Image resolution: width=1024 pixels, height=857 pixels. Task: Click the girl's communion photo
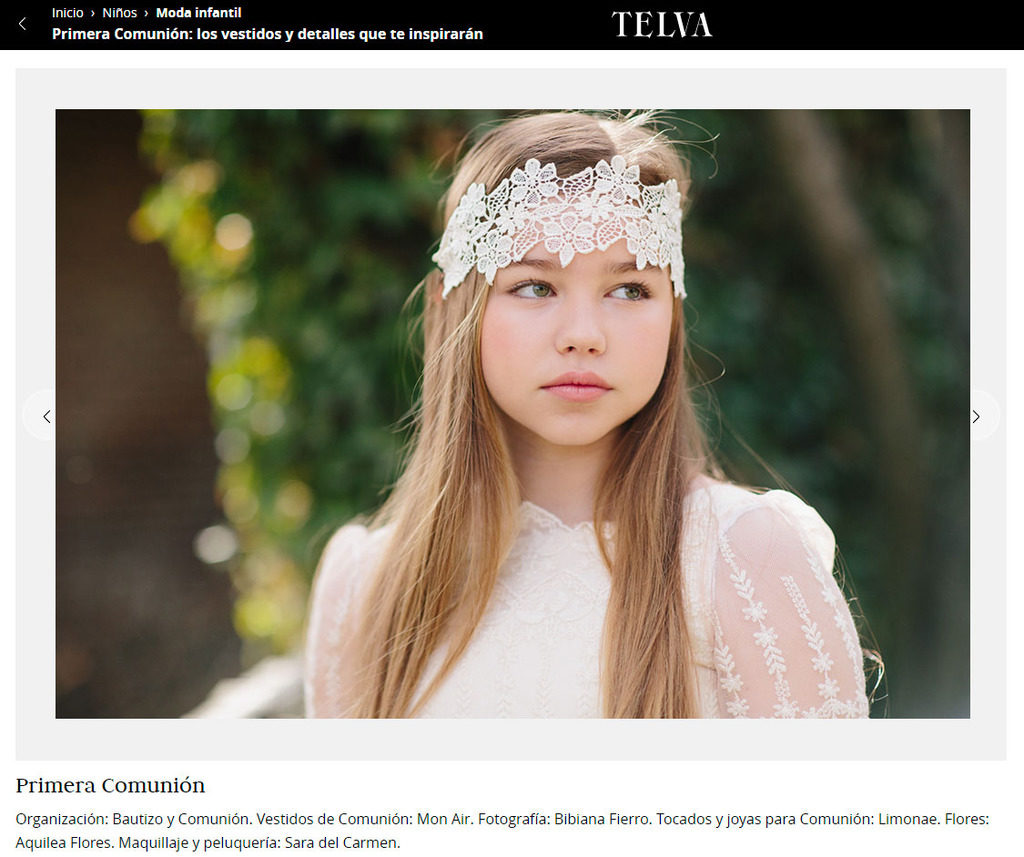click(513, 413)
